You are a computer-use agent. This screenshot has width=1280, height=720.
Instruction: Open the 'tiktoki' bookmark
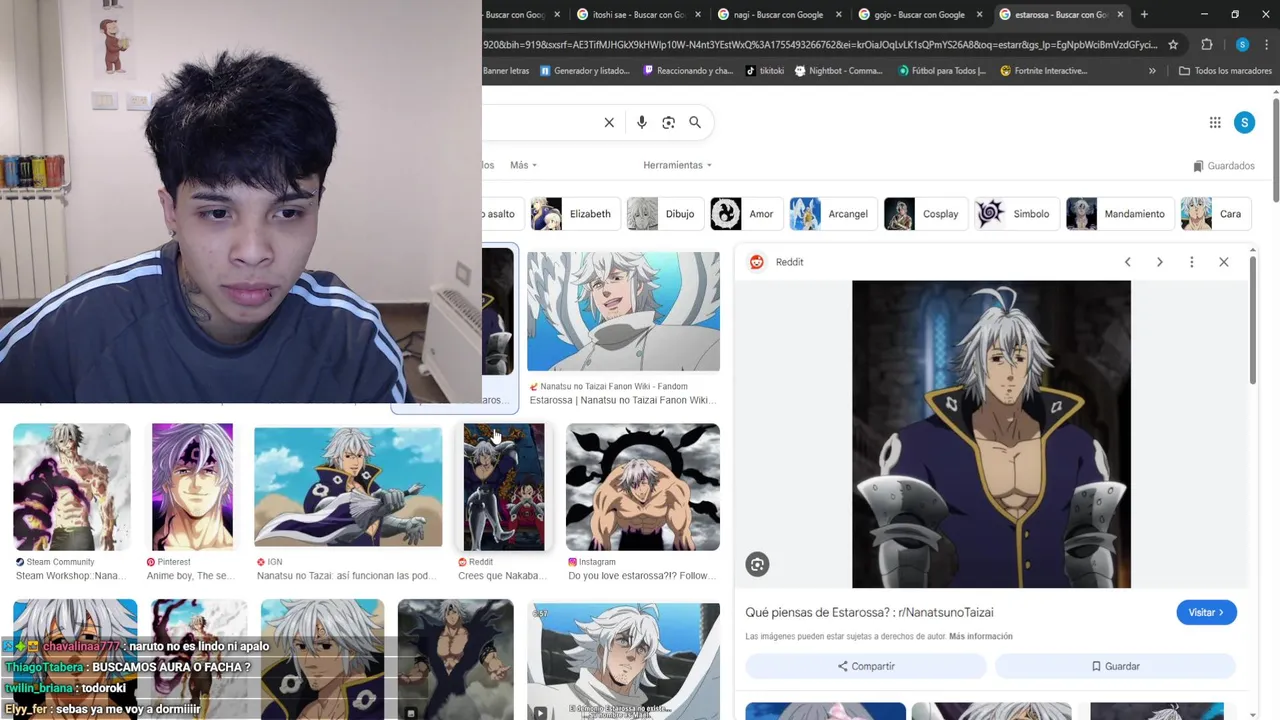click(x=765, y=71)
